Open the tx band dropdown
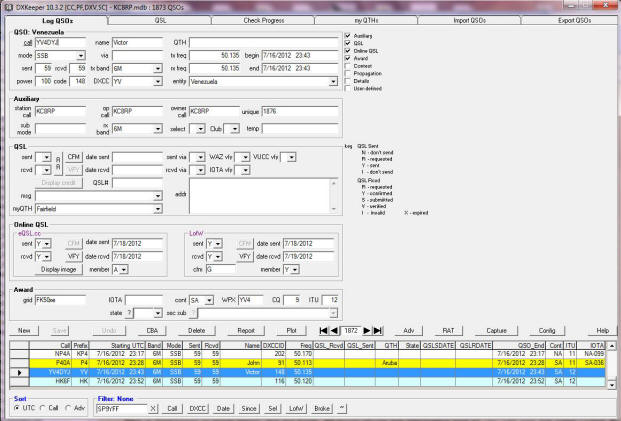Image resolution: width=621 pixels, height=421 pixels. (x=158, y=69)
